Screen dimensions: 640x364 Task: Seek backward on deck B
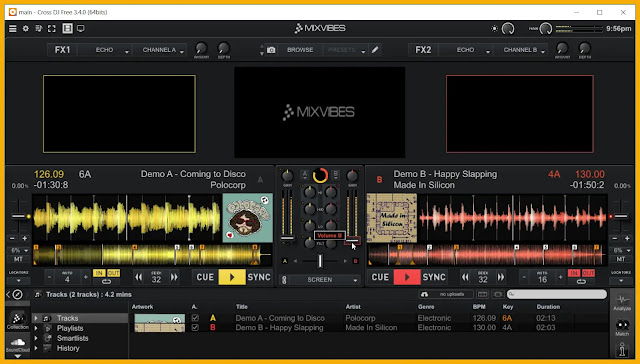coord(465,277)
